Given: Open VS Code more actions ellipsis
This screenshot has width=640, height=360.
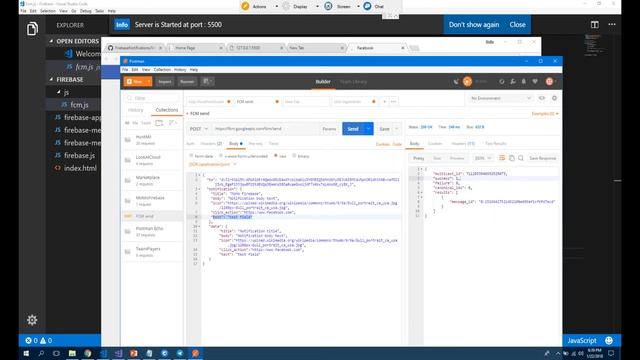Looking at the screenshot, I should [612, 24].
